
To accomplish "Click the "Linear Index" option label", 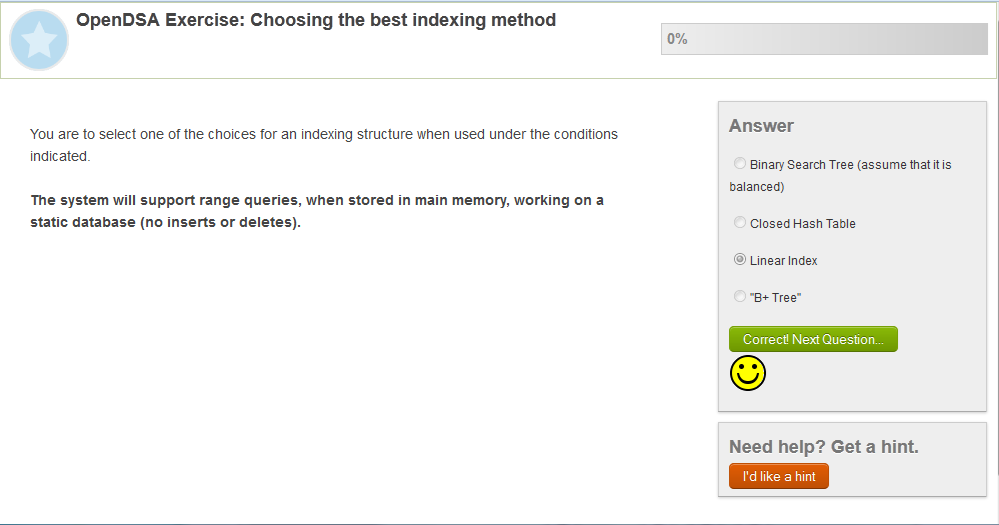I will [x=784, y=261].
